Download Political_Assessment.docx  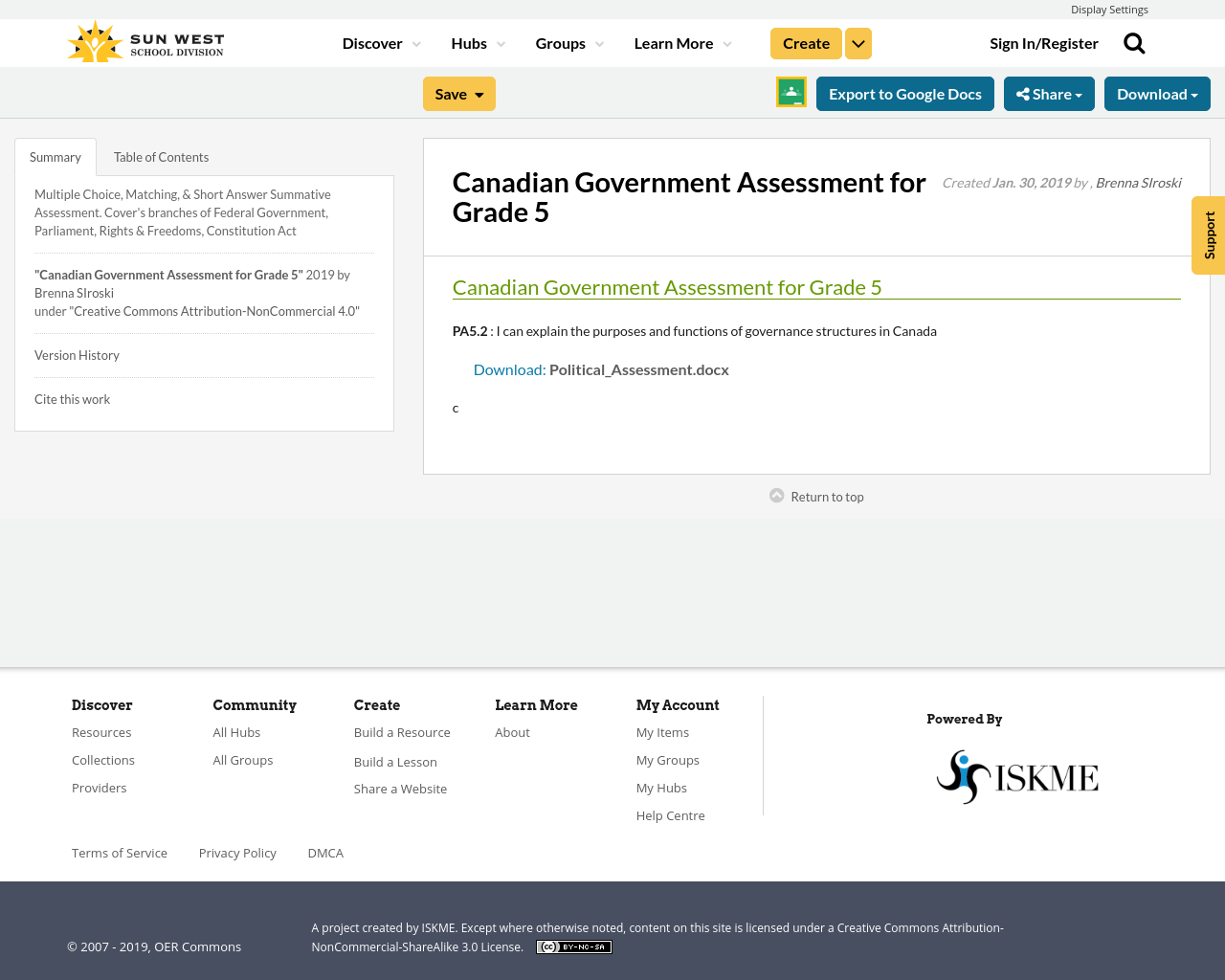pos(508,367)
